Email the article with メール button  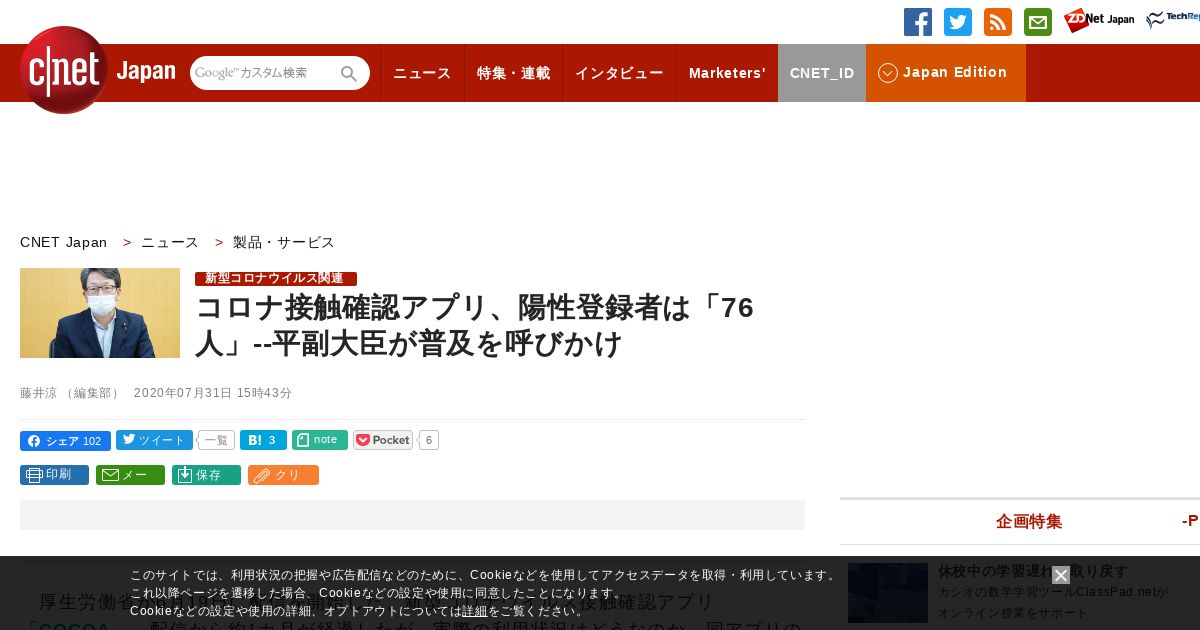coord(130,475)
